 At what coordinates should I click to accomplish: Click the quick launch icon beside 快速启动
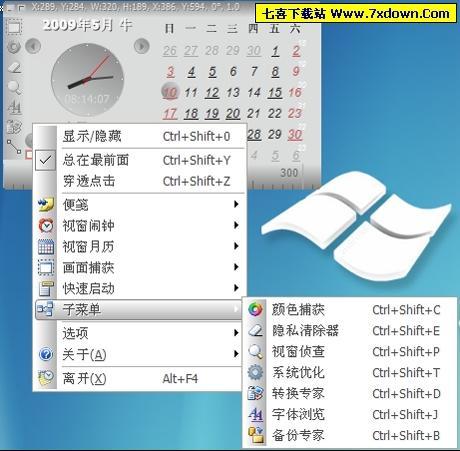46,288
